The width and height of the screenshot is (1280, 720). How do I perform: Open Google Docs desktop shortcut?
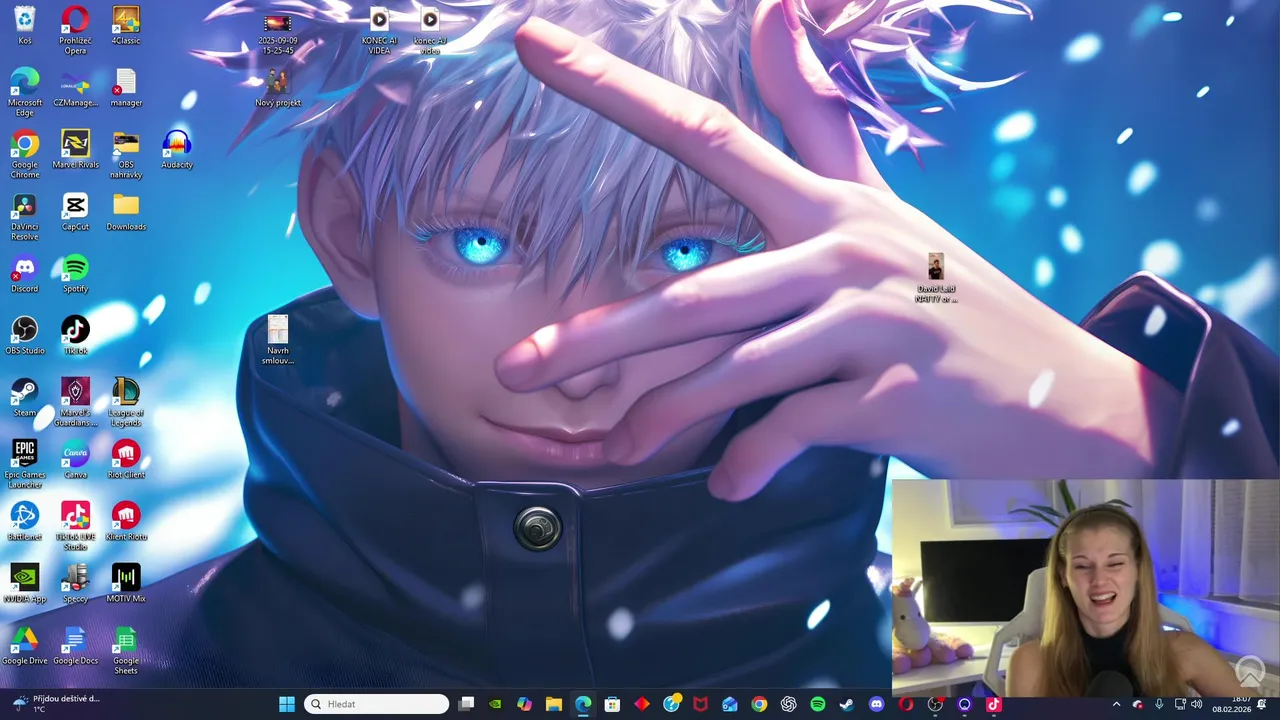coord(75,646)
